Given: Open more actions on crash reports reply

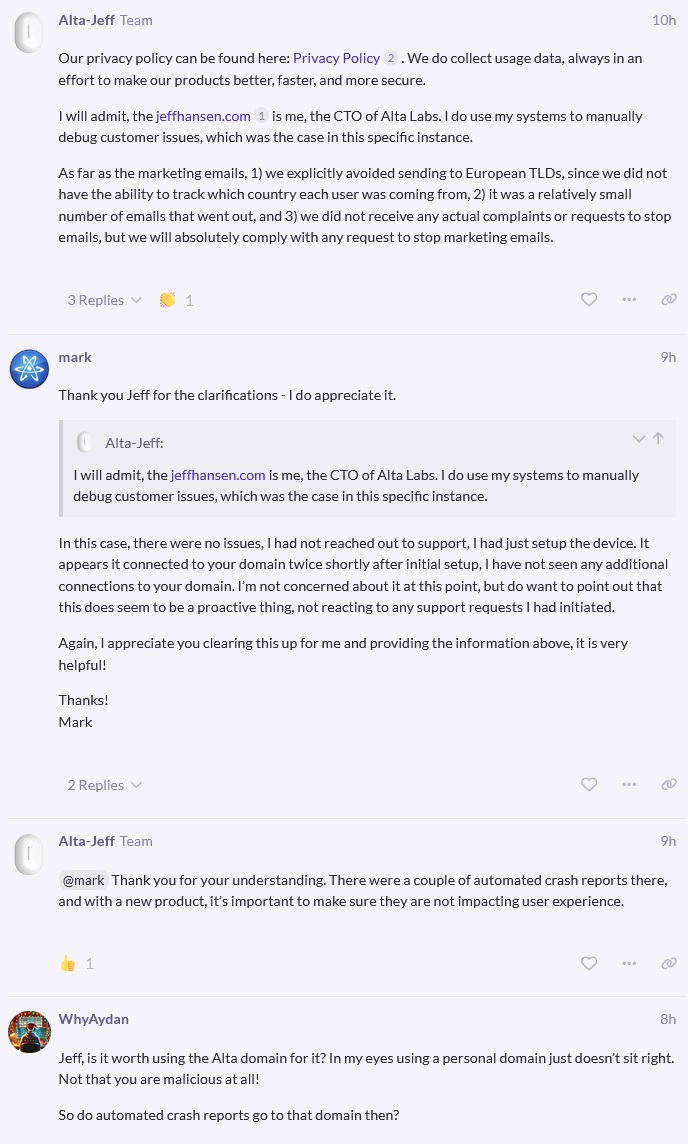Looking at the screenshot, I should coord(629,963).
